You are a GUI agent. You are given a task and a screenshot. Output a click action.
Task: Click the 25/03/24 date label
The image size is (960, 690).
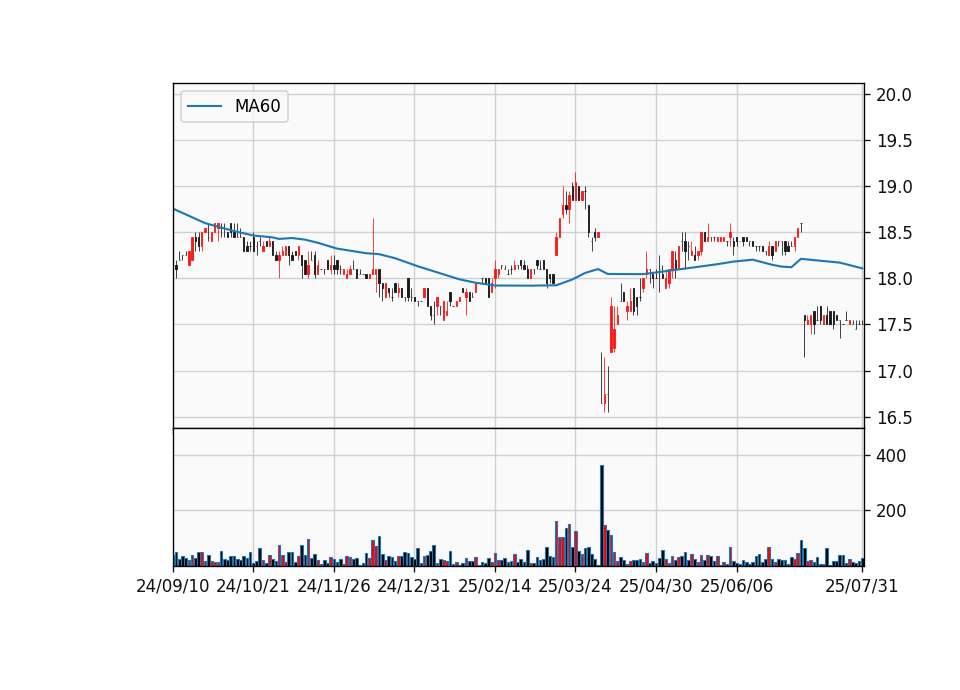pos(575,586)
